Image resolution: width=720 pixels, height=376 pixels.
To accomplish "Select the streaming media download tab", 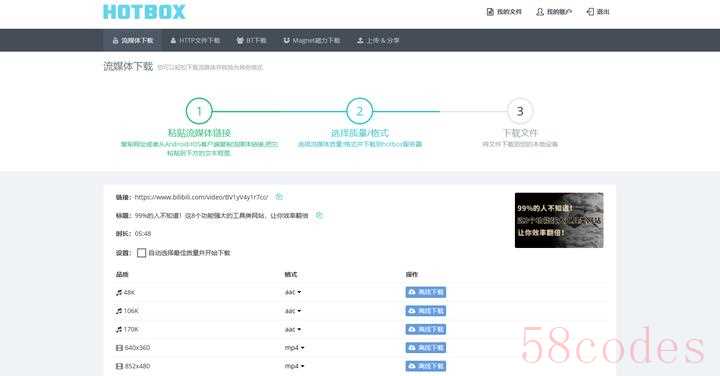I will tap(132, 40).
